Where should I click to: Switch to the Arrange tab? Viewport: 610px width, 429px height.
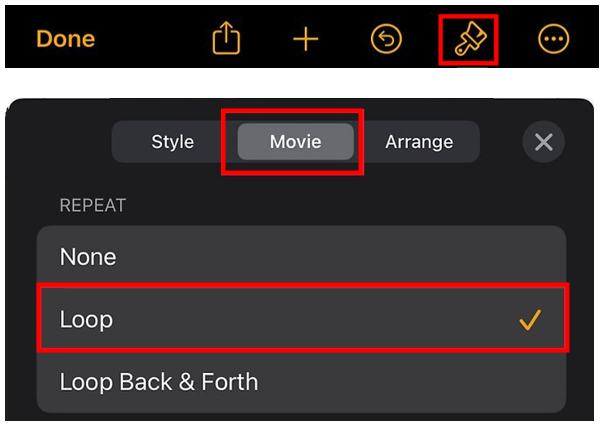[419, 142]
